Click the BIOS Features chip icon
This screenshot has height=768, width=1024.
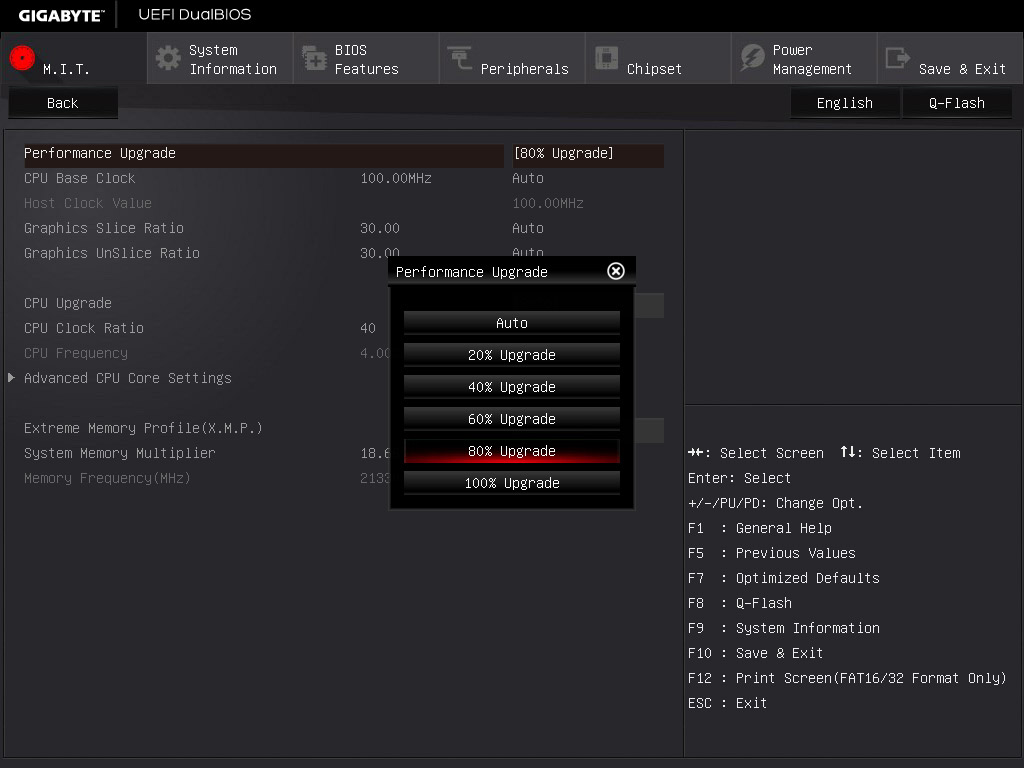click(314, 58)
